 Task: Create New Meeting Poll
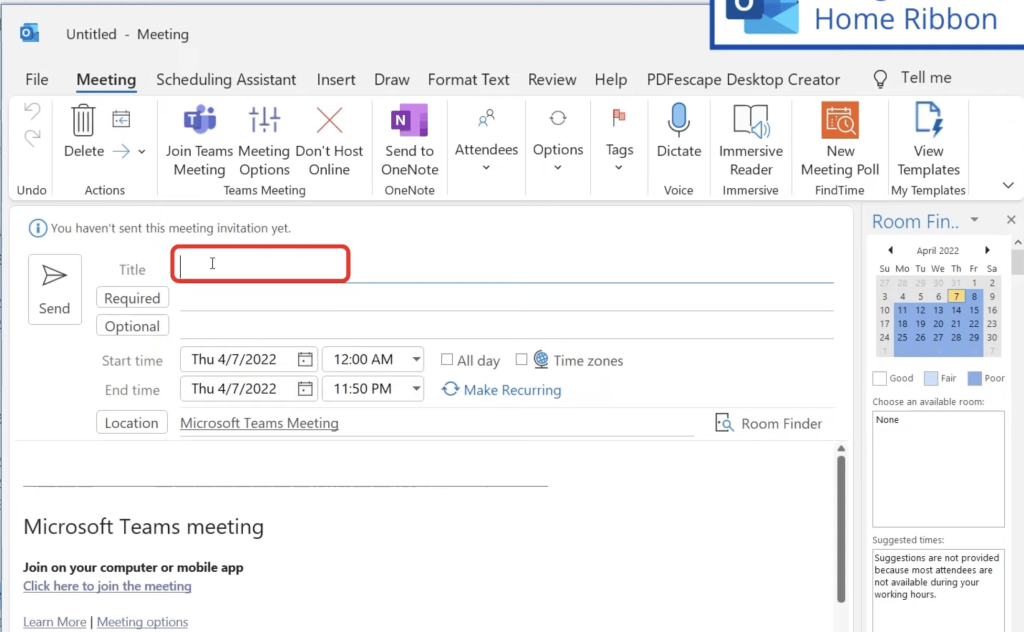840,140
